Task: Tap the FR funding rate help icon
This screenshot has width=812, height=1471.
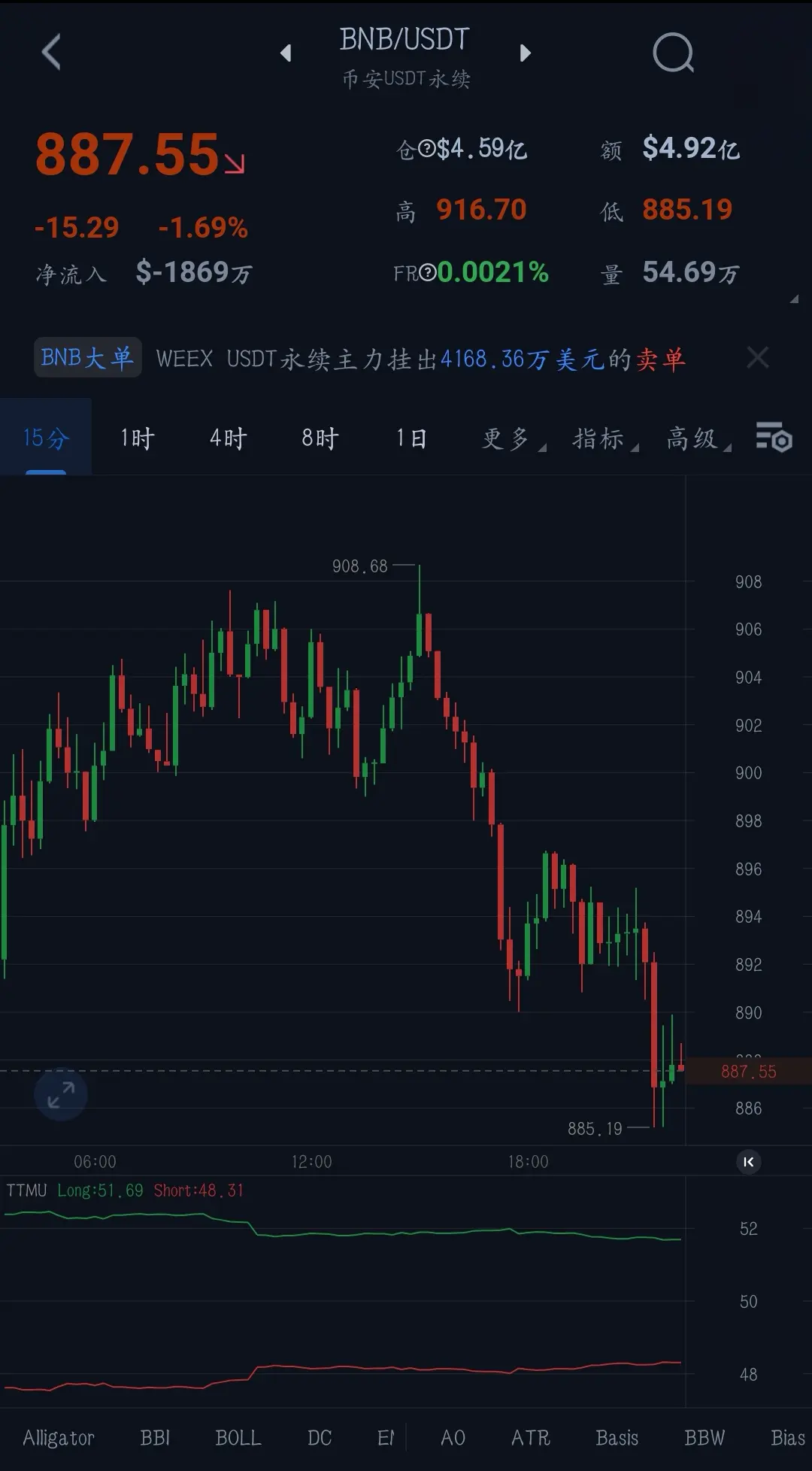Action: tap(427, 273)
